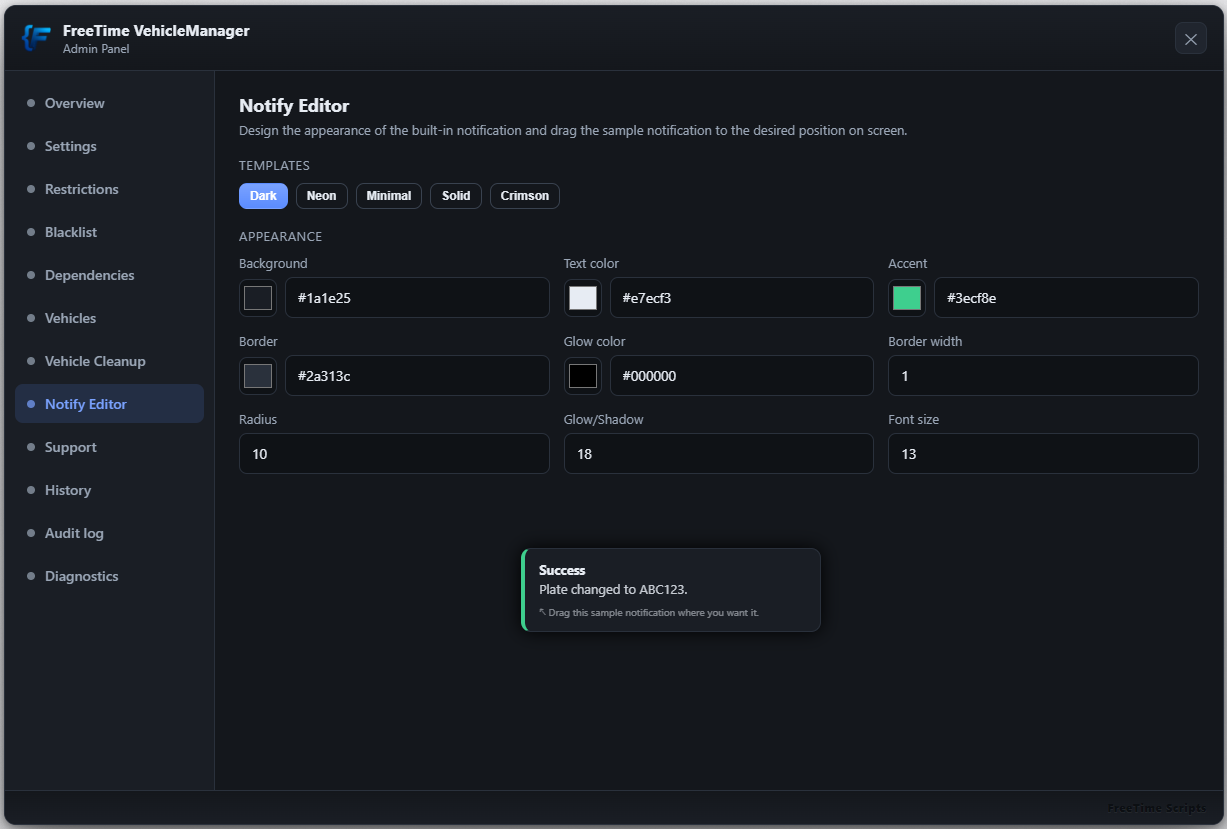The image size is (1227, 829).
Task: Open the Audit log
Action: (x=109, y=533)
